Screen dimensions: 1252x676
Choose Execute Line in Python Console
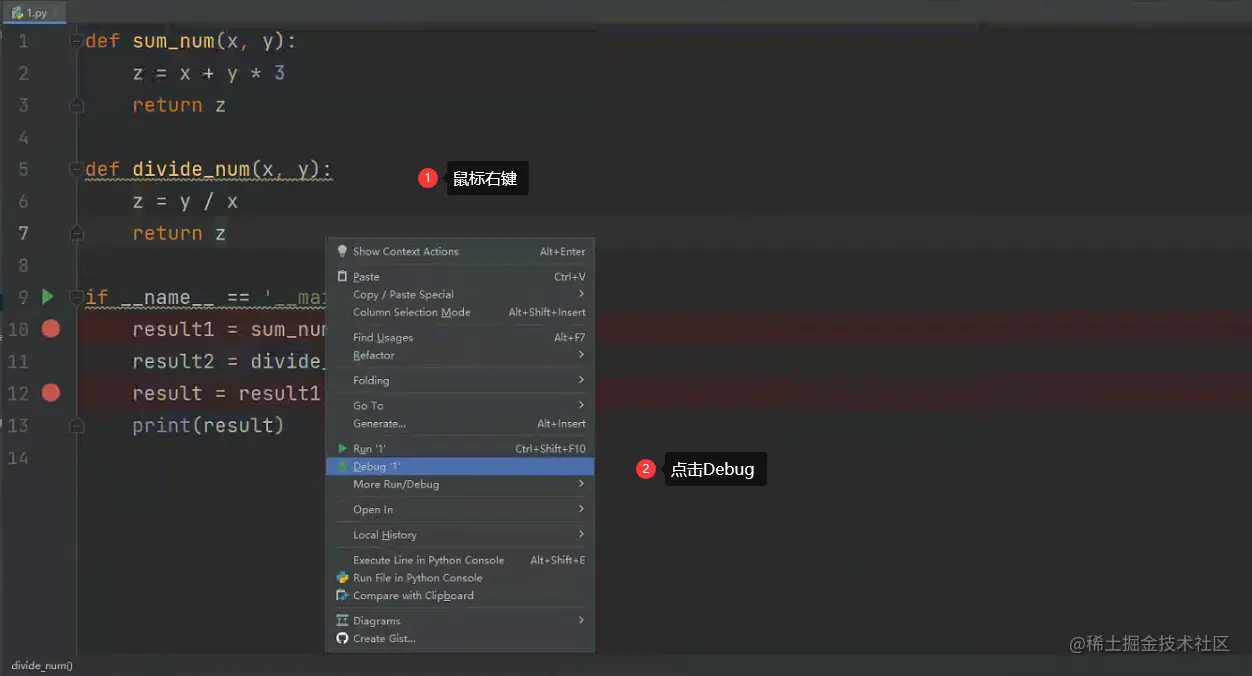pyautogui.click(x=460, y=559)
